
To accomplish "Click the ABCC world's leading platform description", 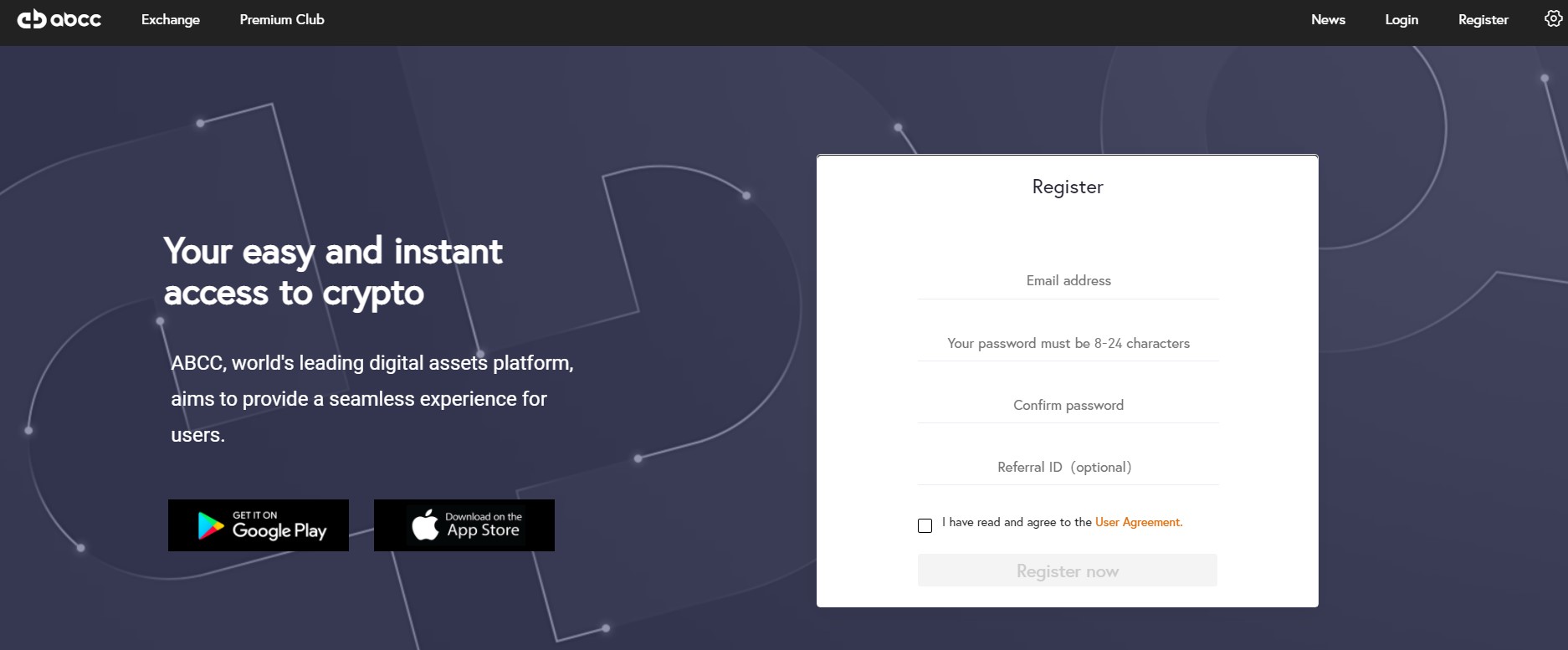I will tap(372, 398).
